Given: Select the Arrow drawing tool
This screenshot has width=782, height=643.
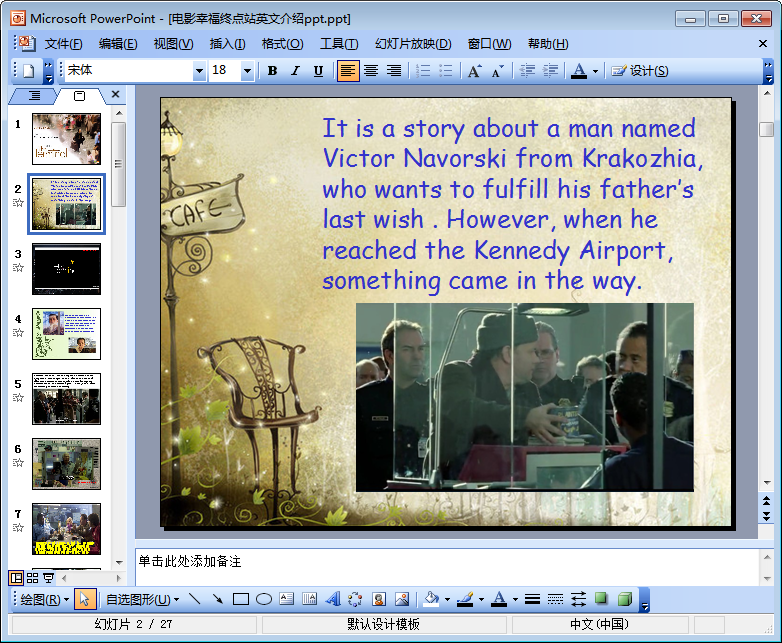Looking at the screenshot, I should (x=217, y=599).
